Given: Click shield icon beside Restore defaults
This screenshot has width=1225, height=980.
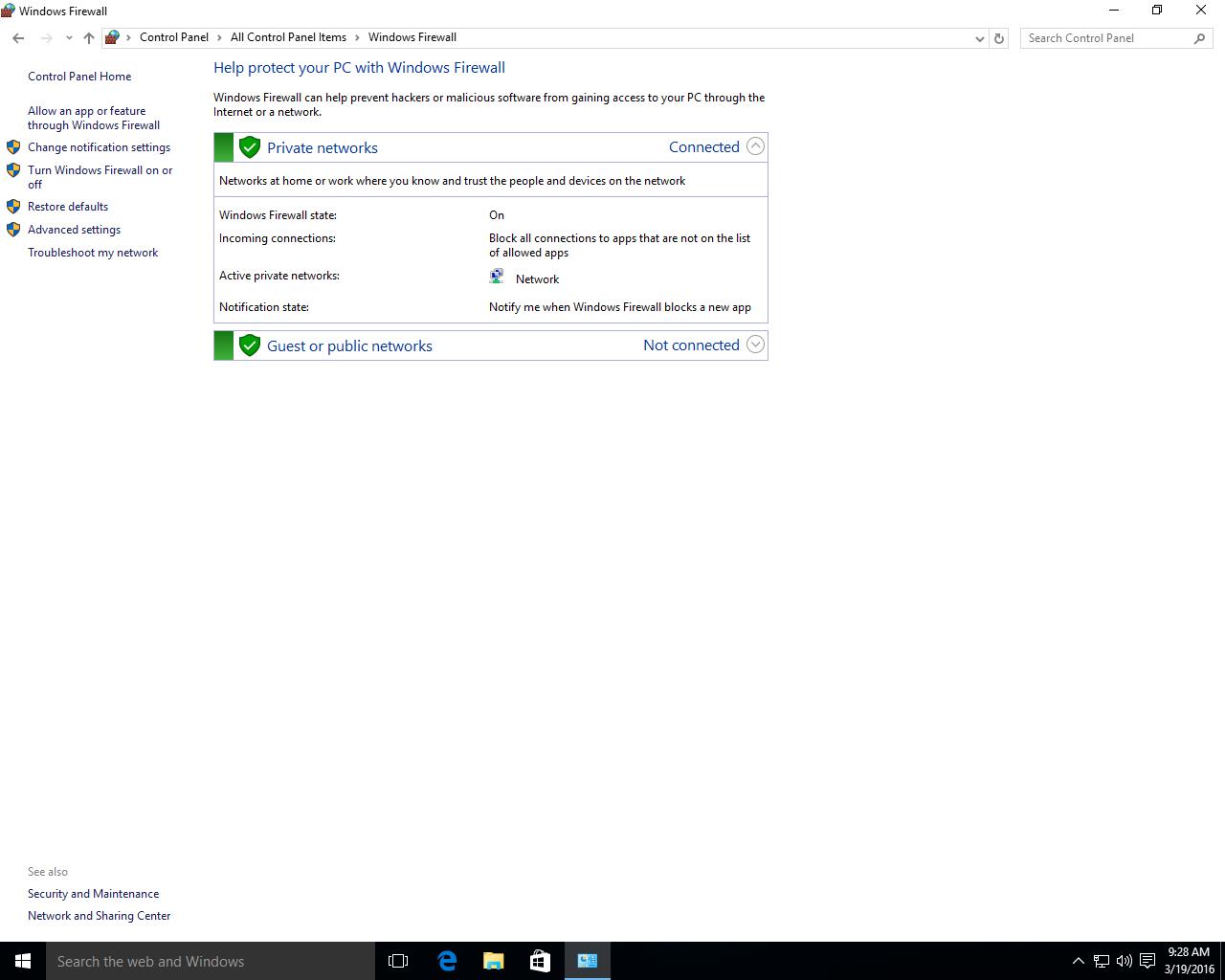Looking at the screenshot, I should (x=13, y=207).
